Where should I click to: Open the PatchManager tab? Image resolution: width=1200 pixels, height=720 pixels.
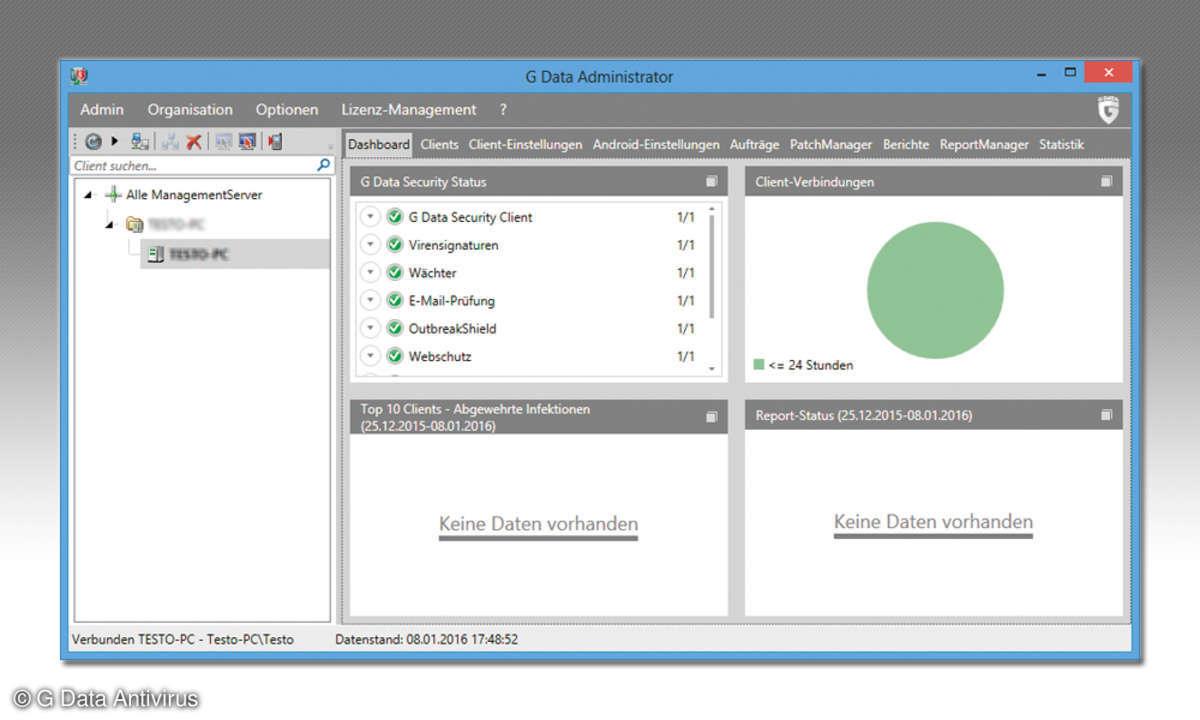(831, 144)
